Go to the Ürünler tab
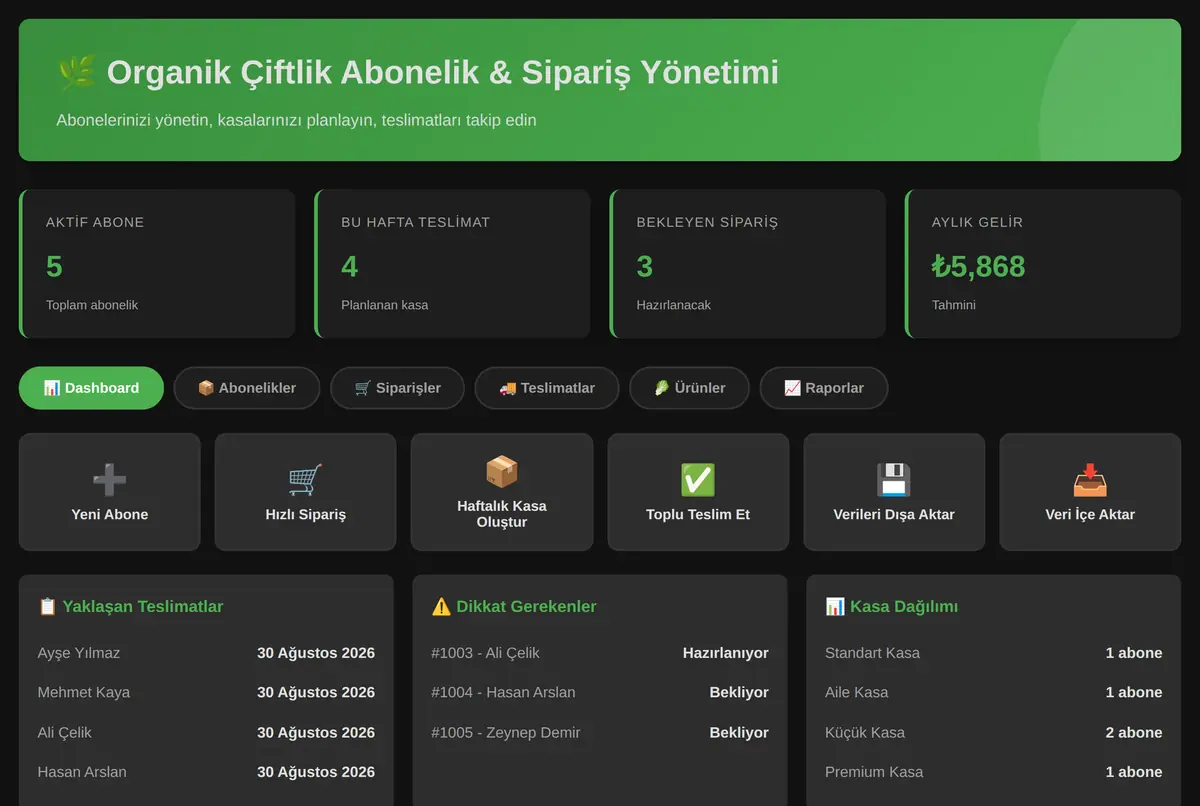Image resolution: width=1200 pixels, height=806 pixels. coord(689,388)
